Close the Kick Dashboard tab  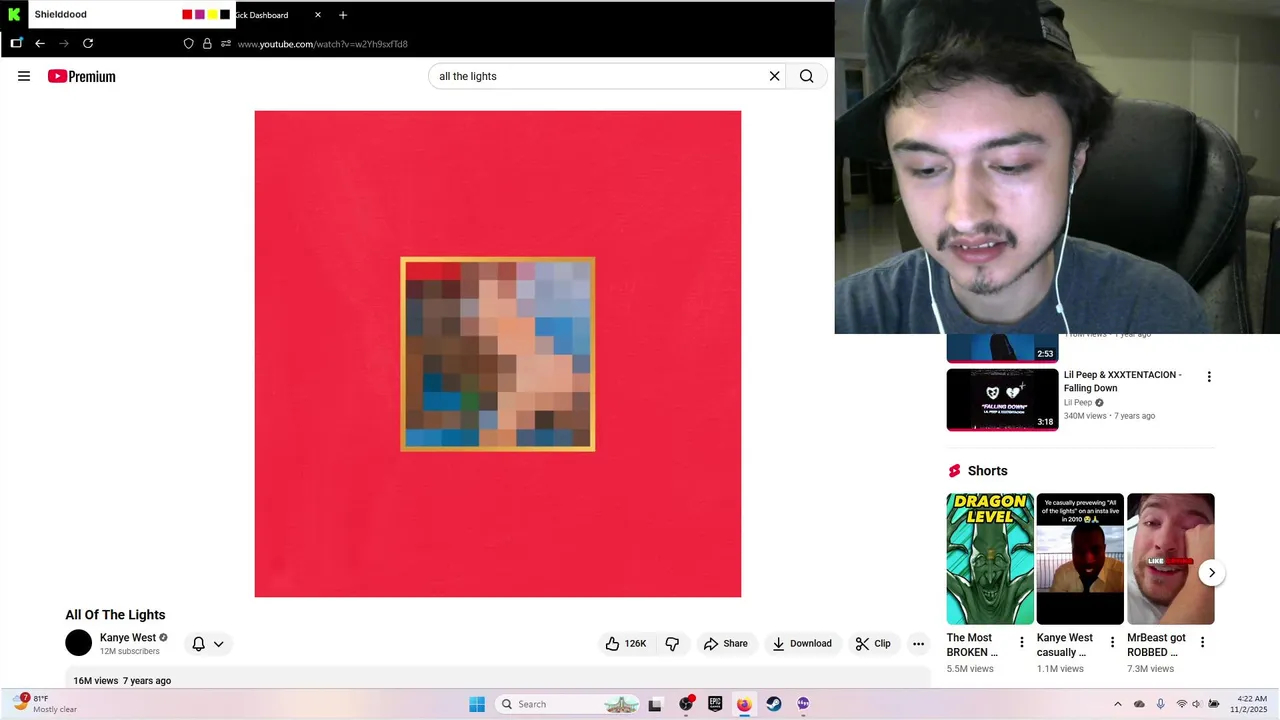coord(318,15)
